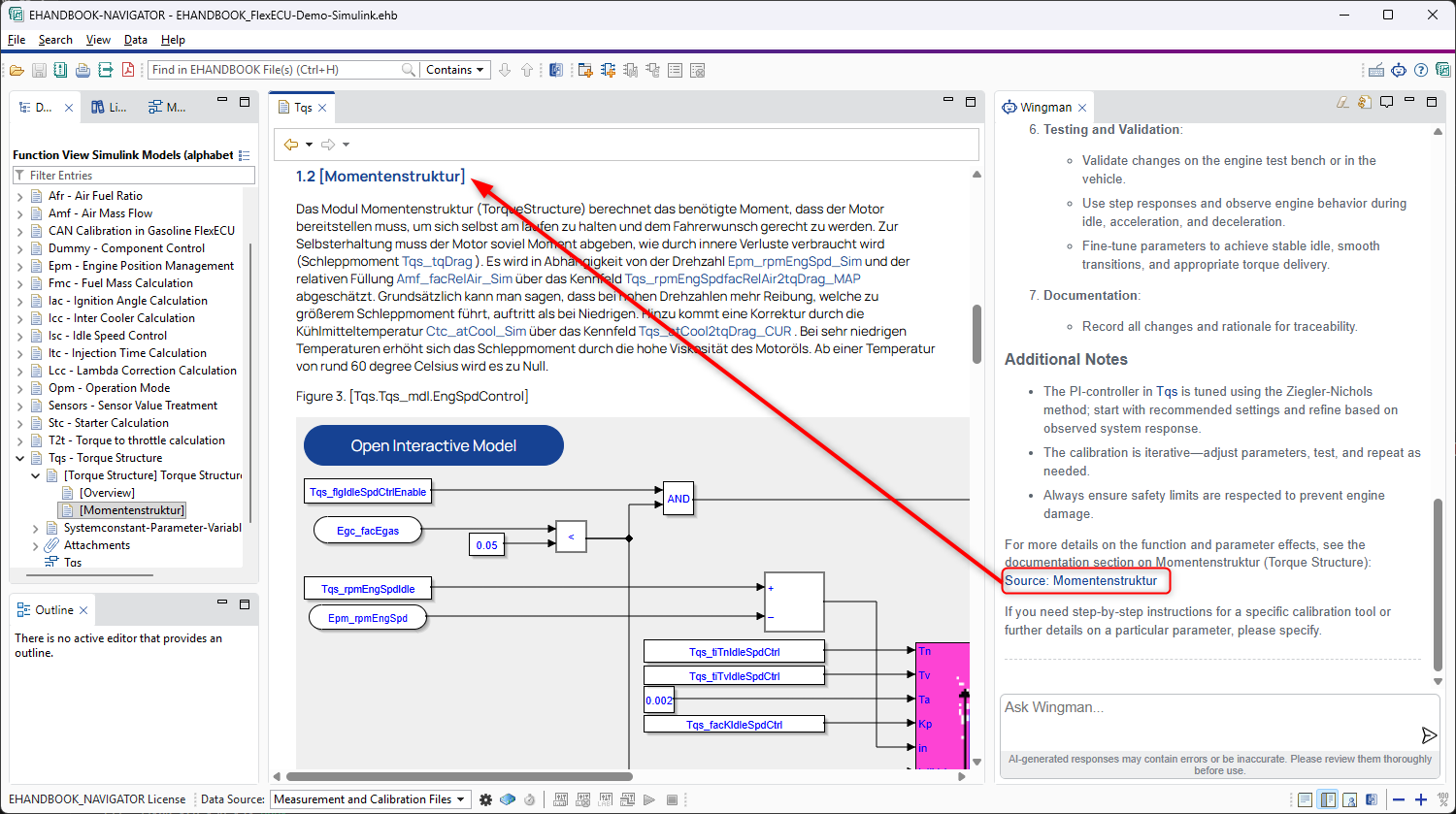Open the Wingman robot icon in the top toolbar

[1398, 70]
